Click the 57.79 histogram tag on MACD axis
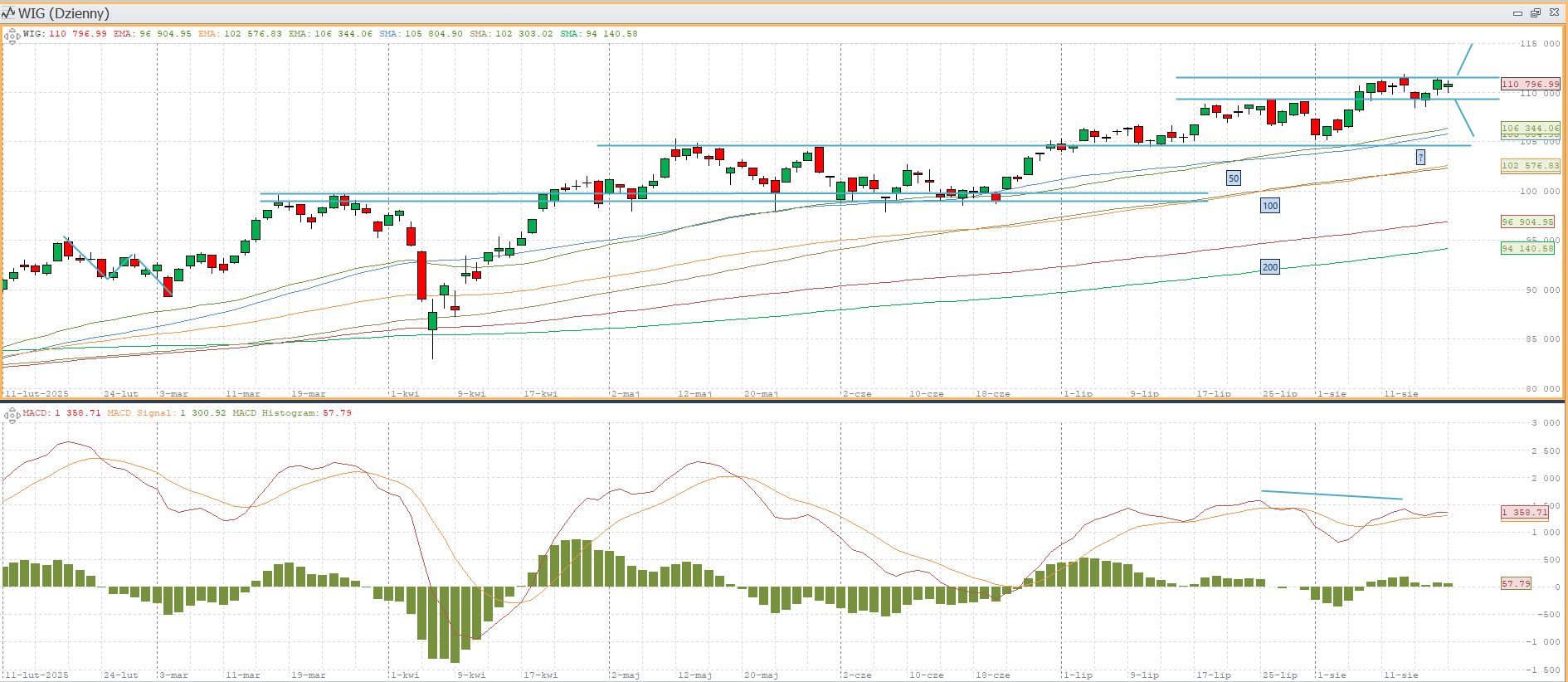Screen dimensions: 1568x682 [1516, 584]
